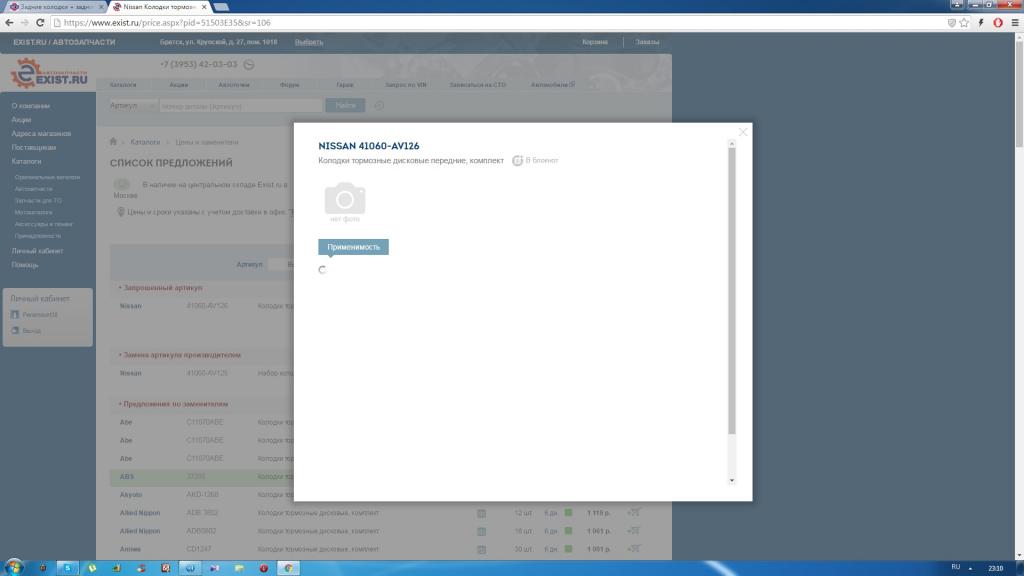Viewport: 1024px width, 576px height.
Task: Open the info icon in Amiwa row
Action: [x=481, y=550]
